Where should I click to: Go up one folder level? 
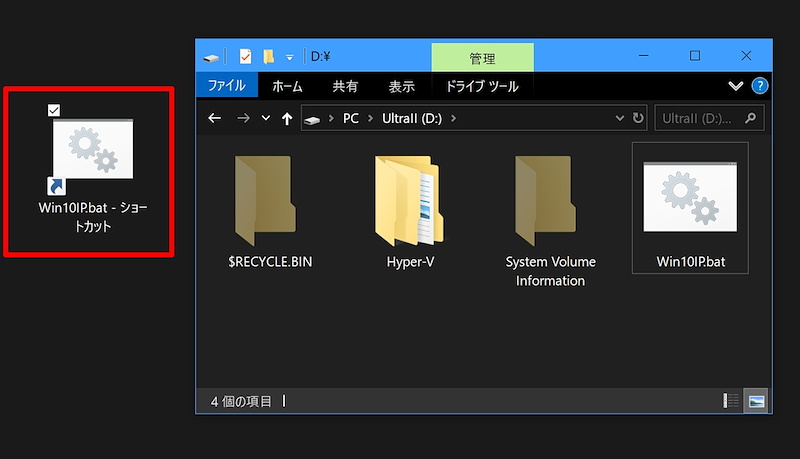click(287, 119)
